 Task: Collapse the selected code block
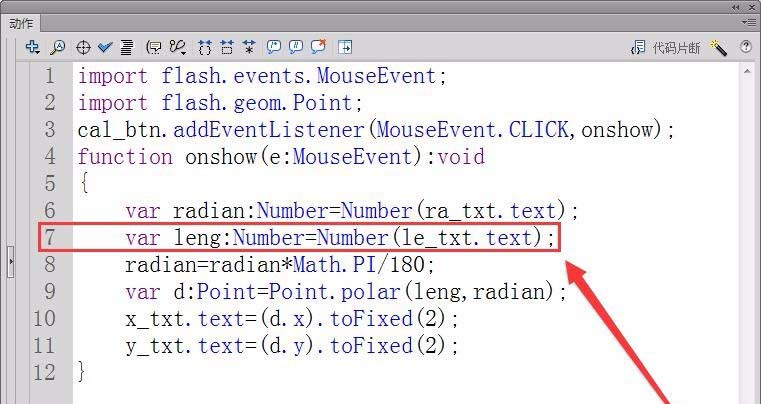click(x=227, y=47)
